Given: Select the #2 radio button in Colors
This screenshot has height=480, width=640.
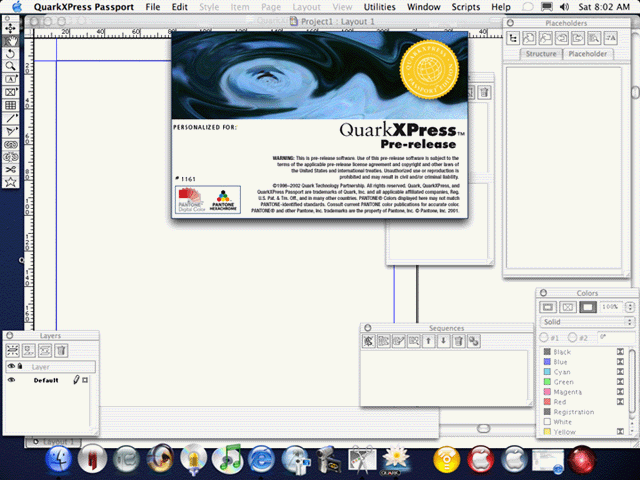Looking at the screenshot, I should coord(573,338).
